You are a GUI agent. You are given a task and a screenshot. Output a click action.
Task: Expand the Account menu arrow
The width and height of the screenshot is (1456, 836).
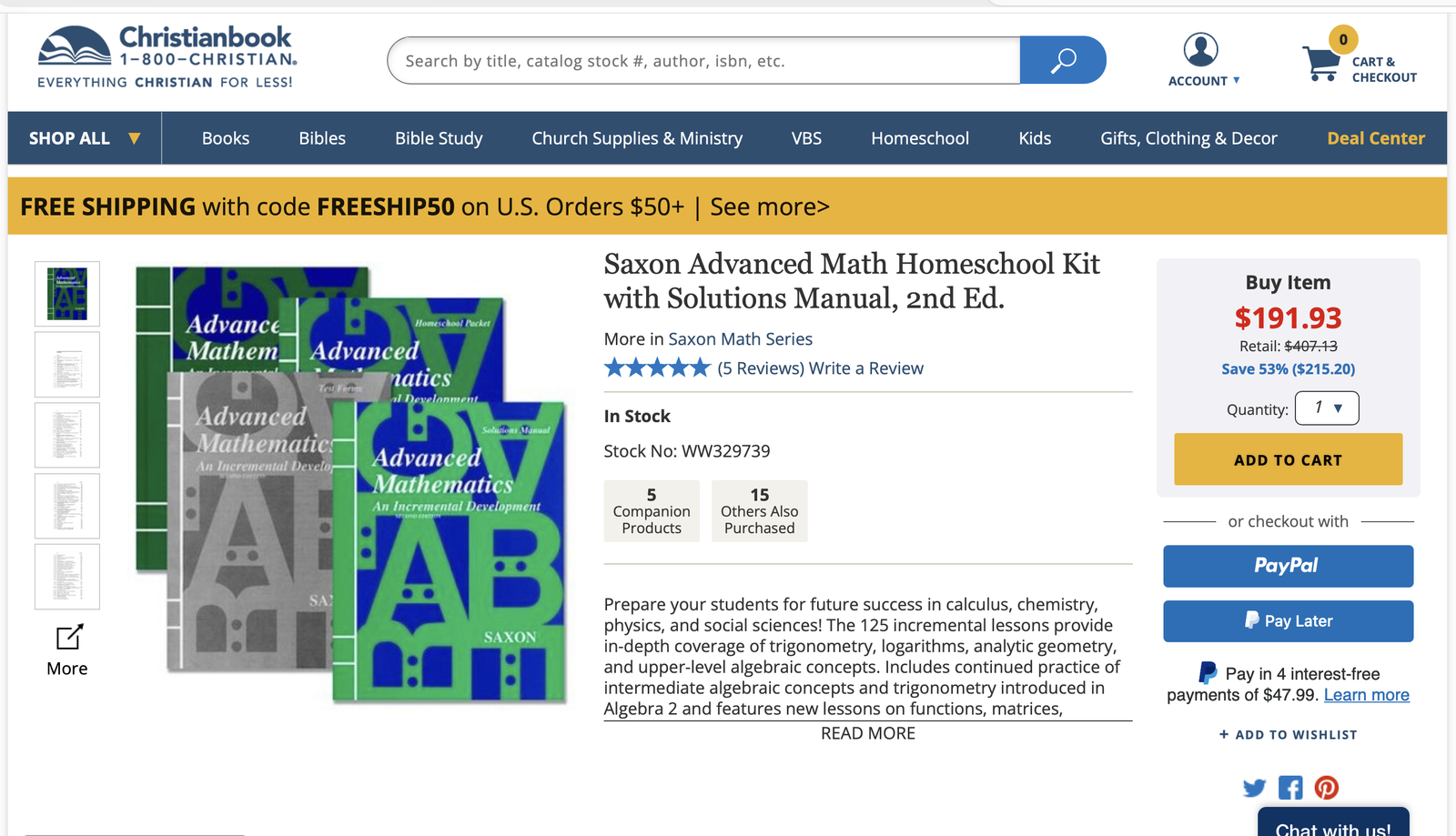[1236, 81]
